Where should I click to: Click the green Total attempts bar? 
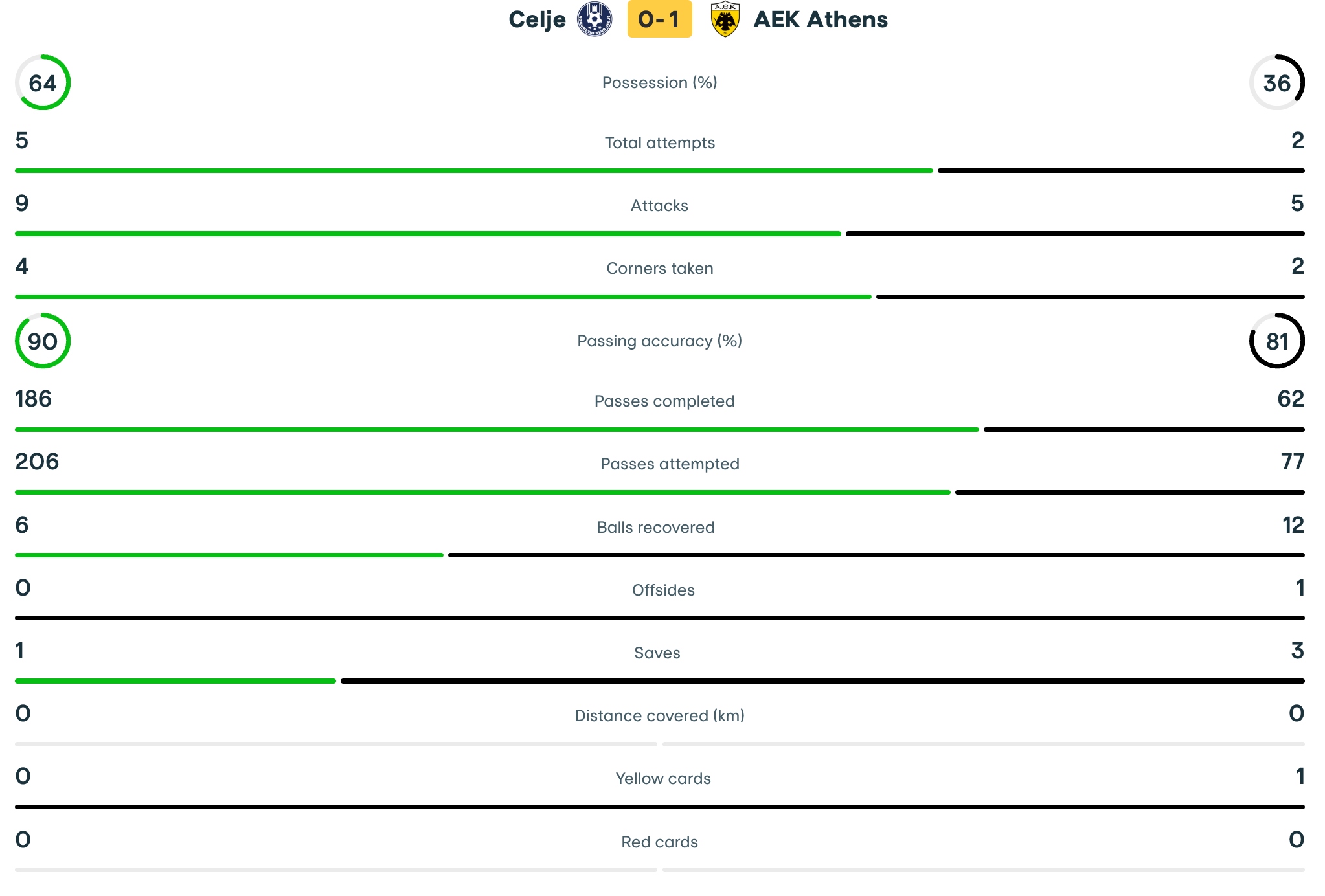point(473,171)
